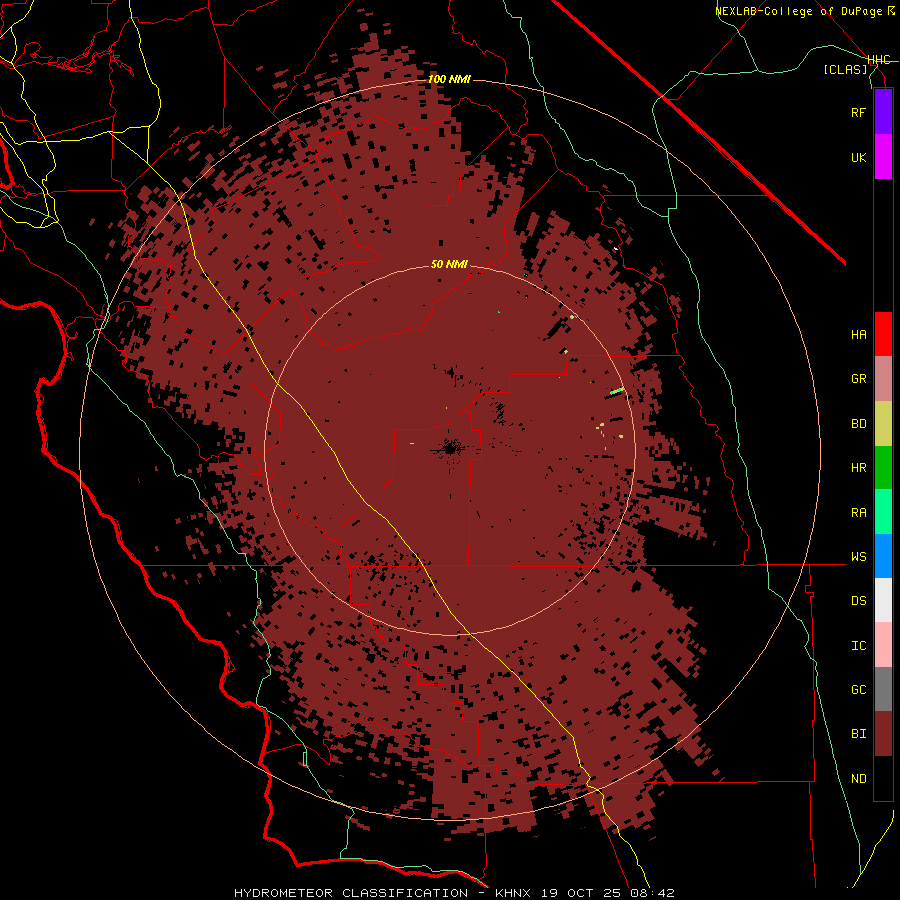Image resolution: width=900 pixels, height=900 pixels.
Task: Click the 100 NMI range ring label
Action: coord(449,79)
